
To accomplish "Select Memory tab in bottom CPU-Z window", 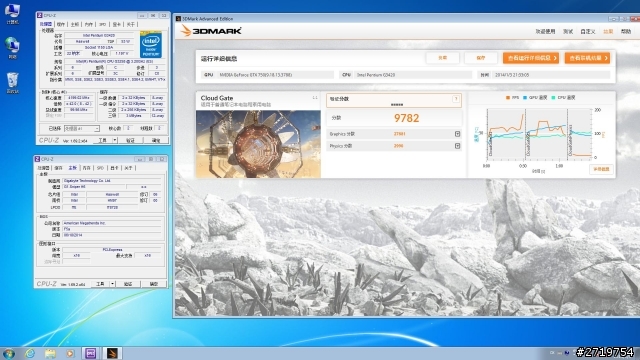I will [86, 168].
